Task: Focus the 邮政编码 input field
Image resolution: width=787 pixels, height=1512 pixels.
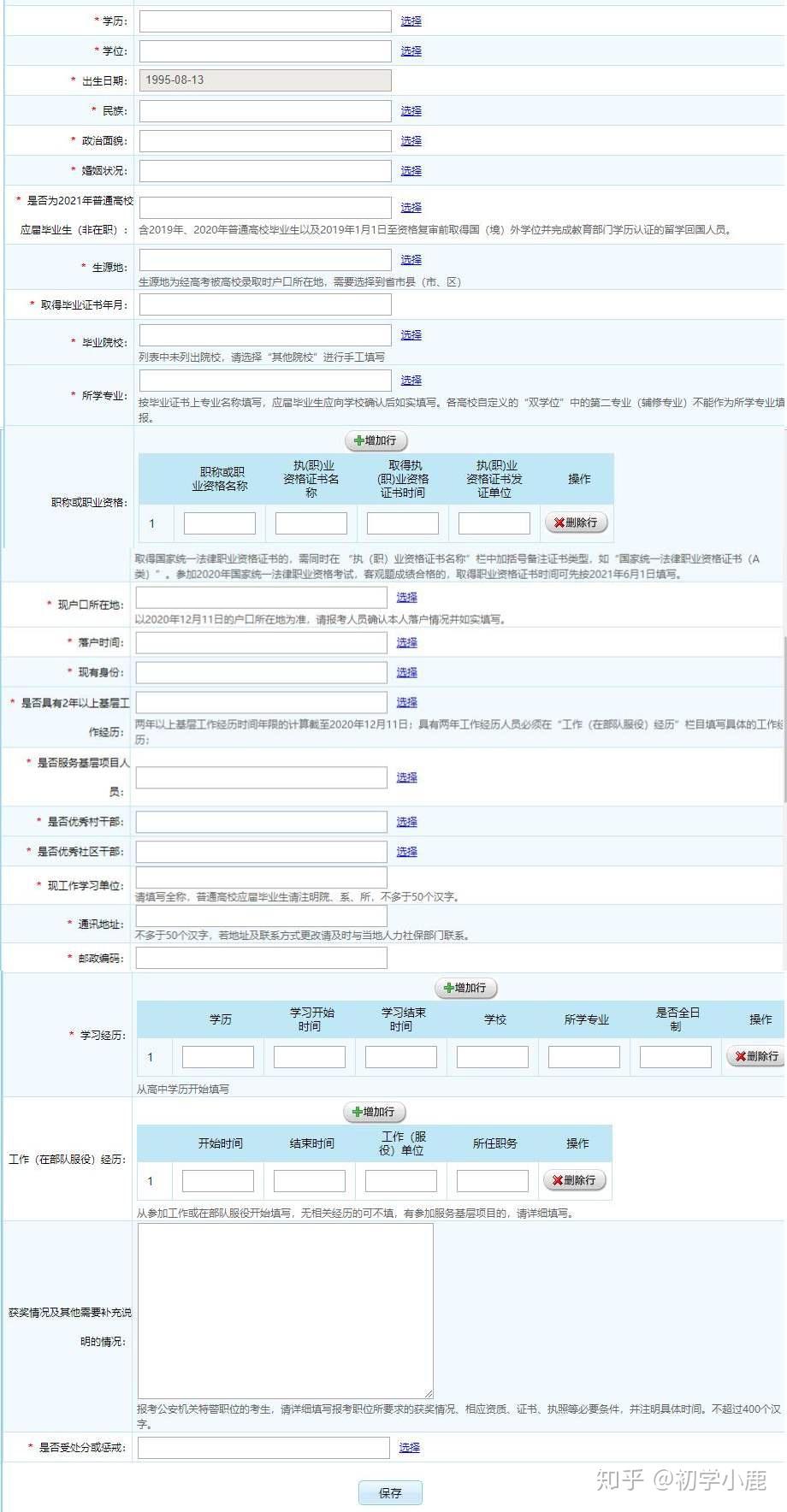Action: coord(262,958)
